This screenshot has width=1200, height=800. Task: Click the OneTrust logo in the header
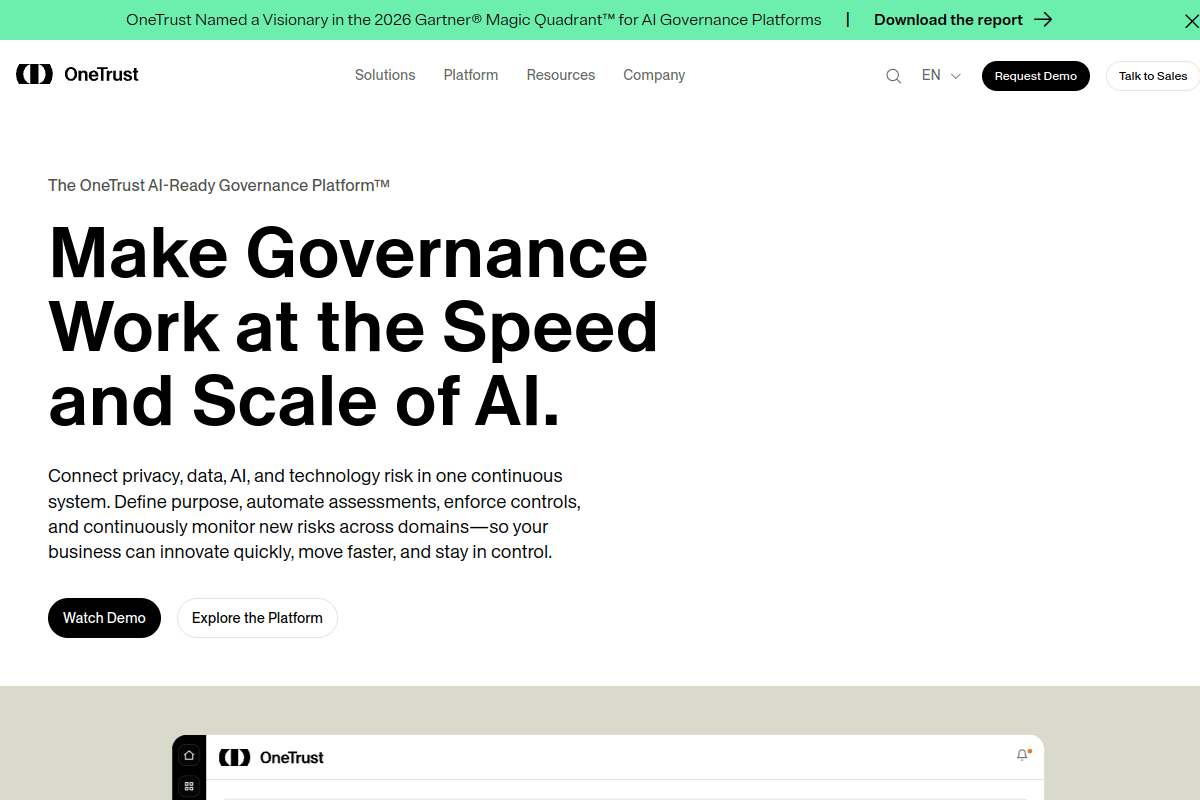point(78,74)
